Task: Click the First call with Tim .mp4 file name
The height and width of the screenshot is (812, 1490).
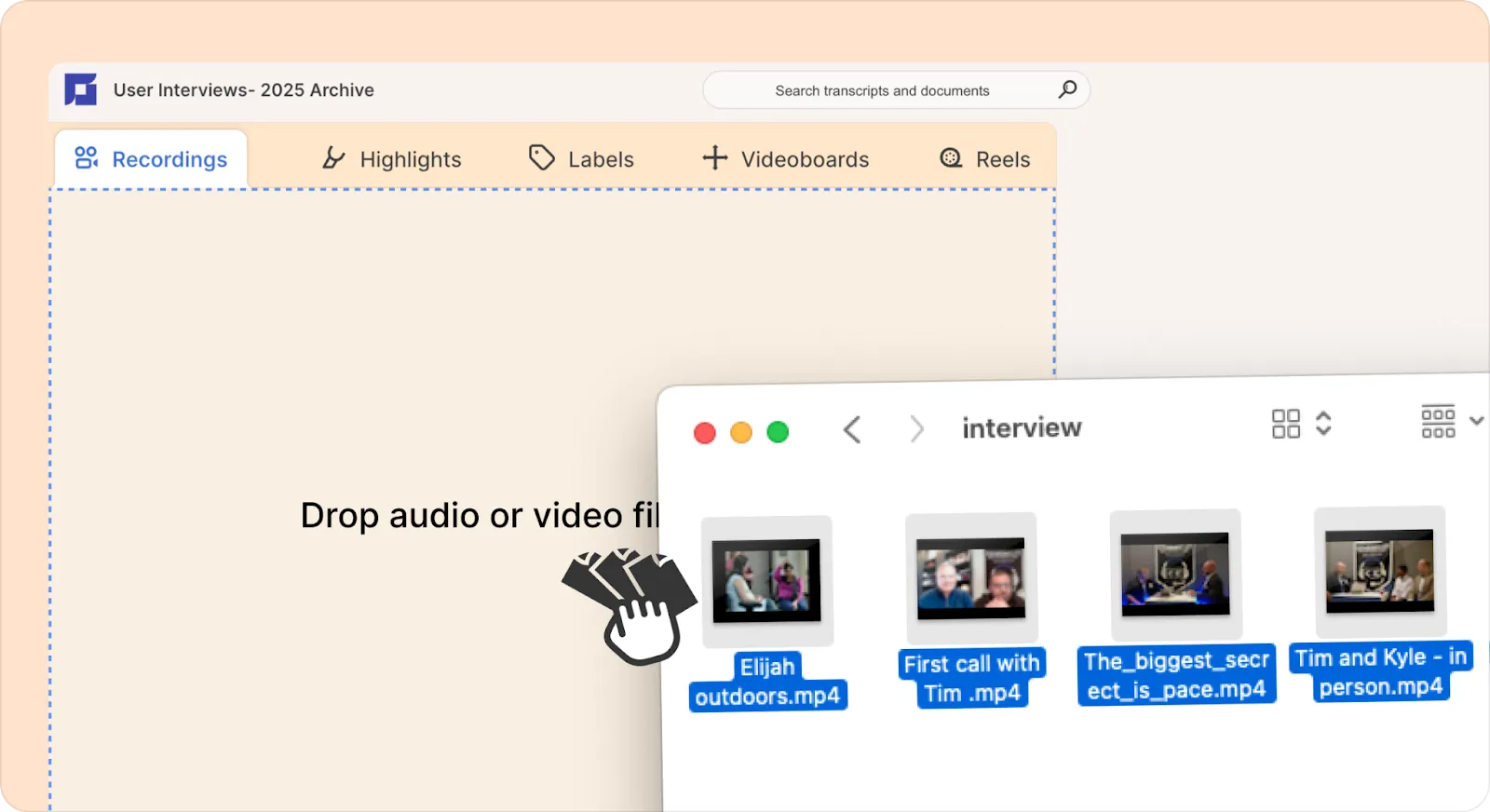Action: tap(972, 678)
